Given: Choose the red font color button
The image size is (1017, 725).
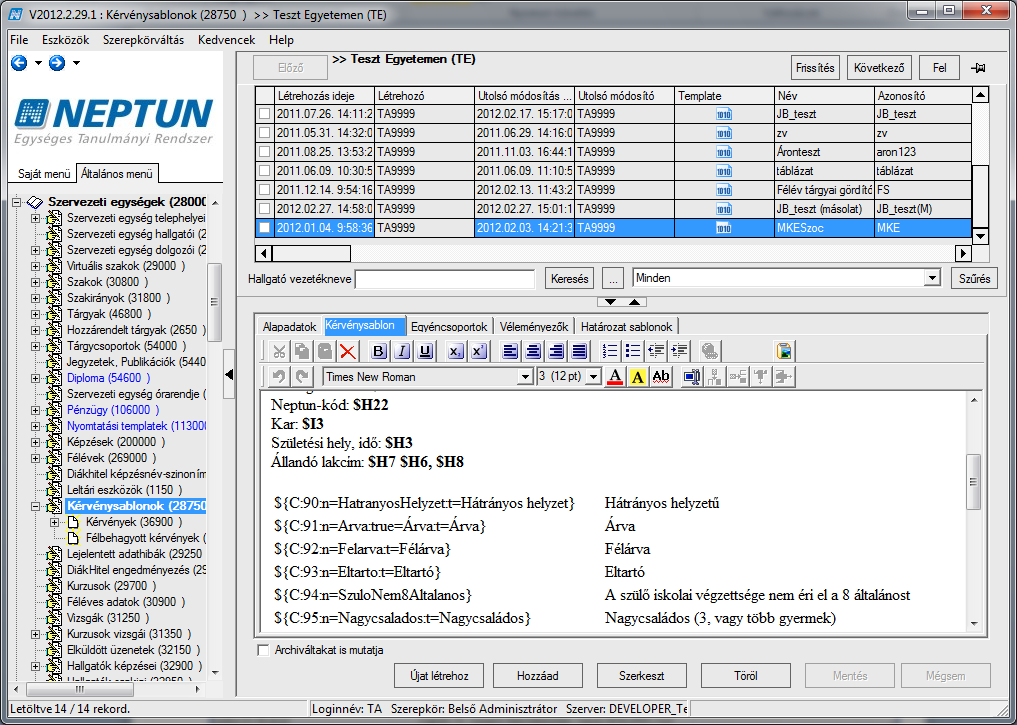Looking at the screenshot, I should point(615,377).
